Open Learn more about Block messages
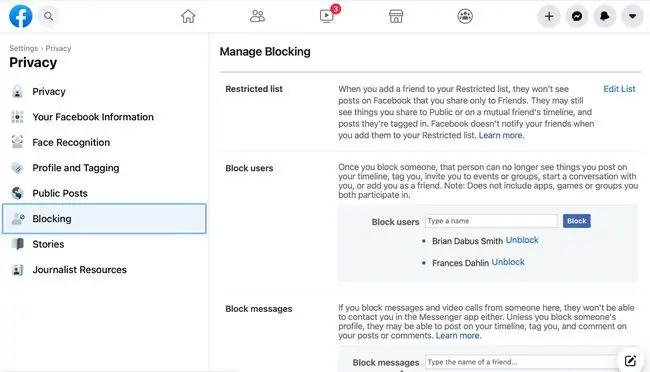Viewport: 650px width, 372px height. (457, 336)
